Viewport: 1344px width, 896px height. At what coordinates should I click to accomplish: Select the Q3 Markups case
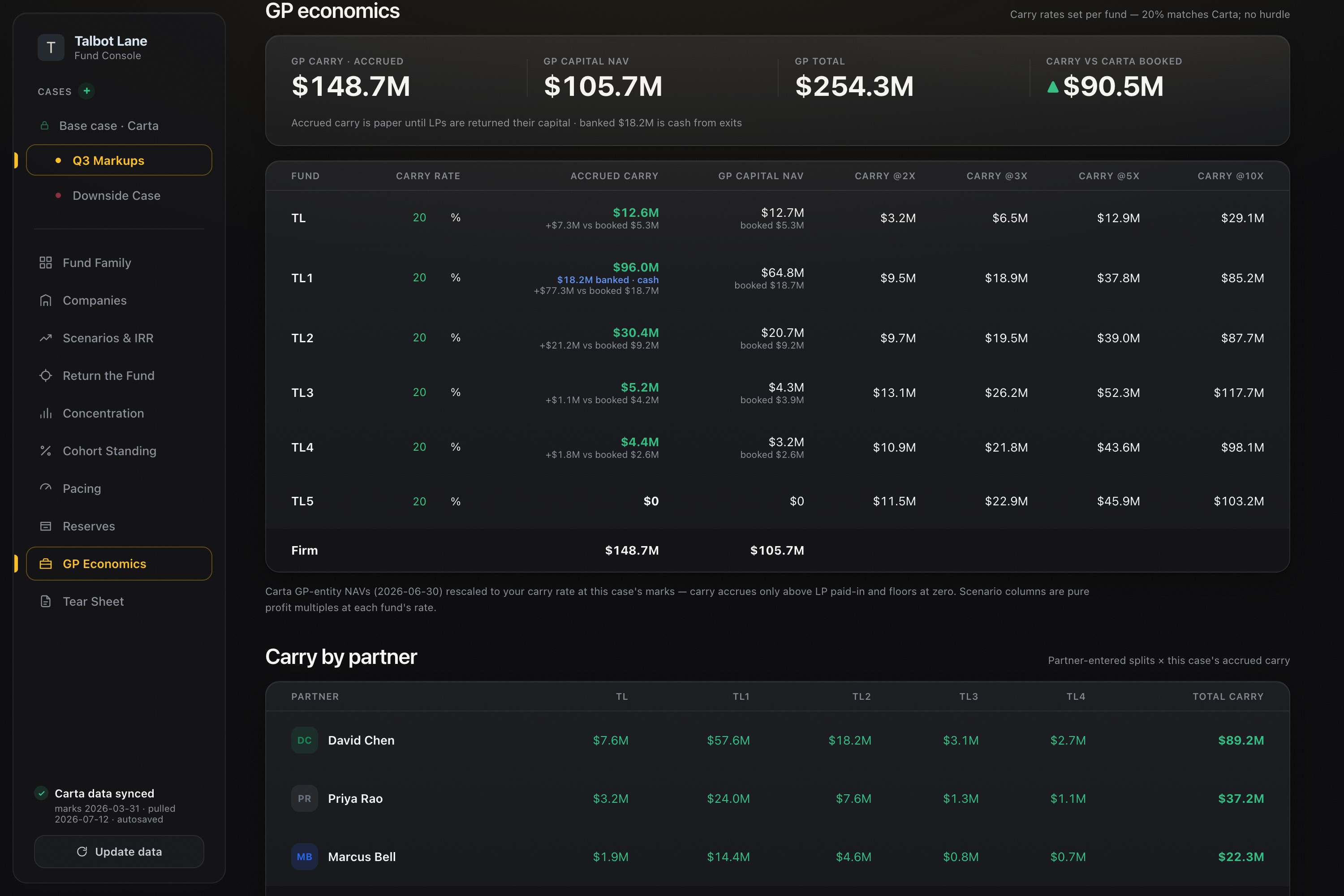(119, 160)
